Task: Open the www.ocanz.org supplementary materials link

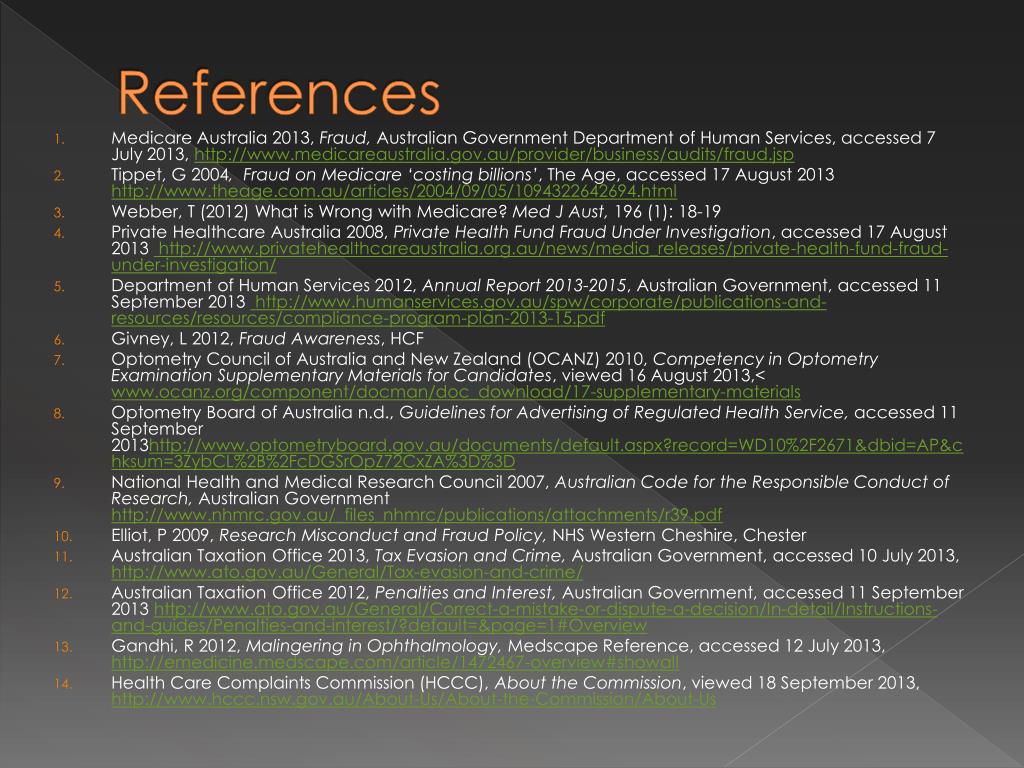Action: 456,392
